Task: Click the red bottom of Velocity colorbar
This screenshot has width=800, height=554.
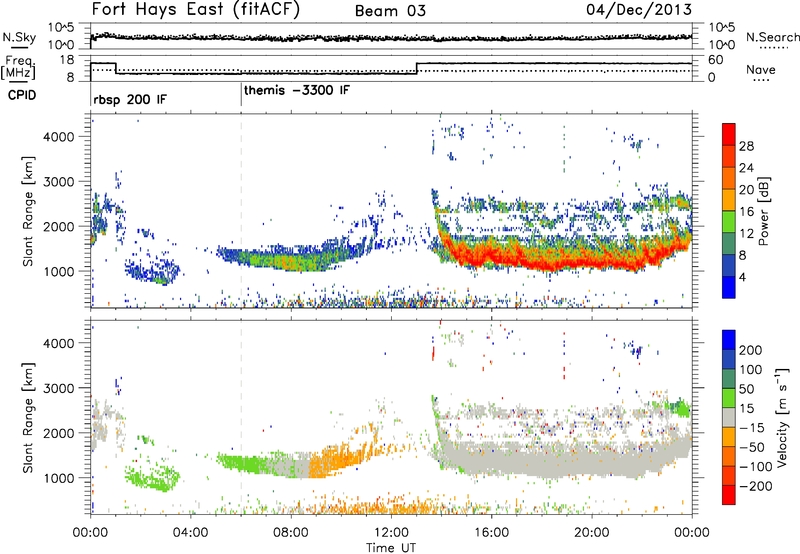Action: point(729,495)
